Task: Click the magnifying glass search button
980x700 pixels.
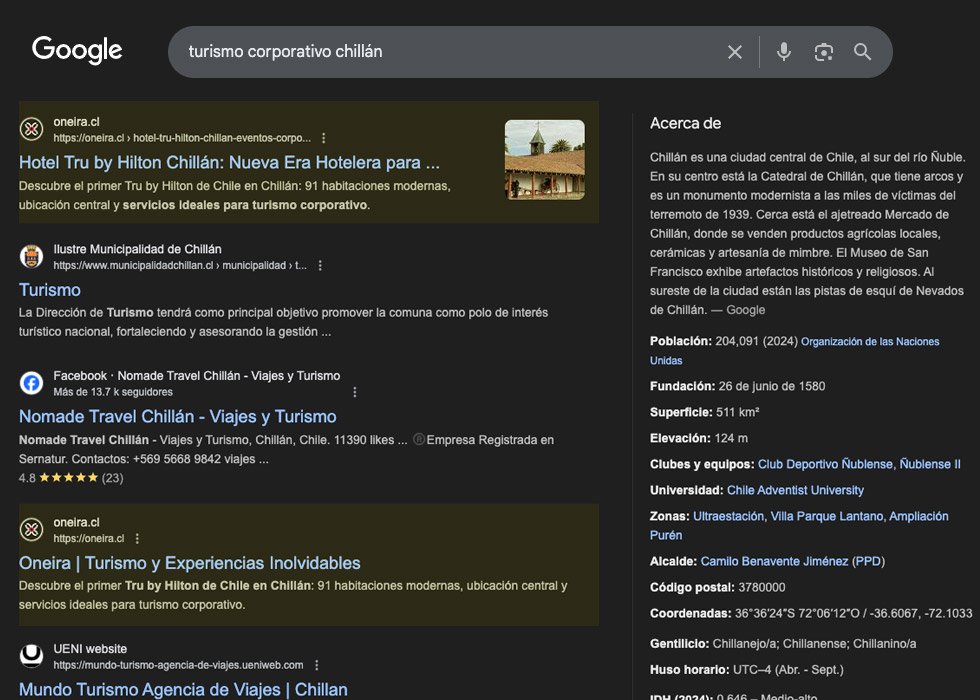Action: coord(863,52)
